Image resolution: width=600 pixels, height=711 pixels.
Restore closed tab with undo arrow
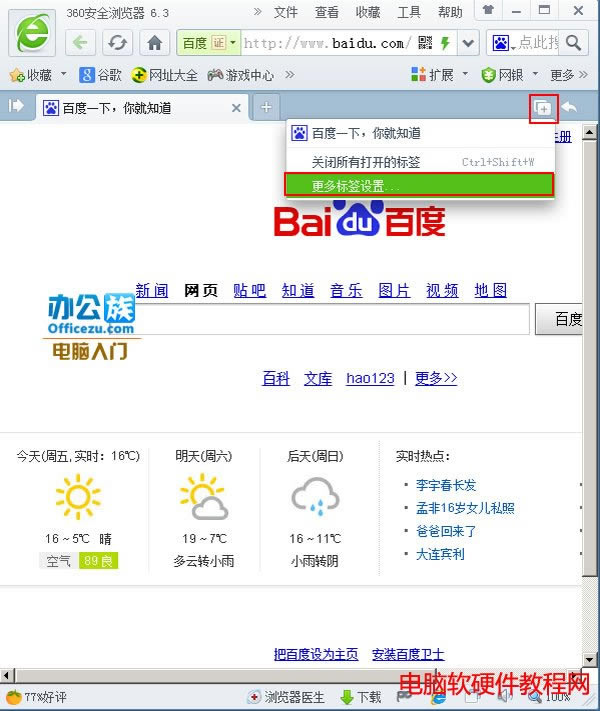point(570,107)
